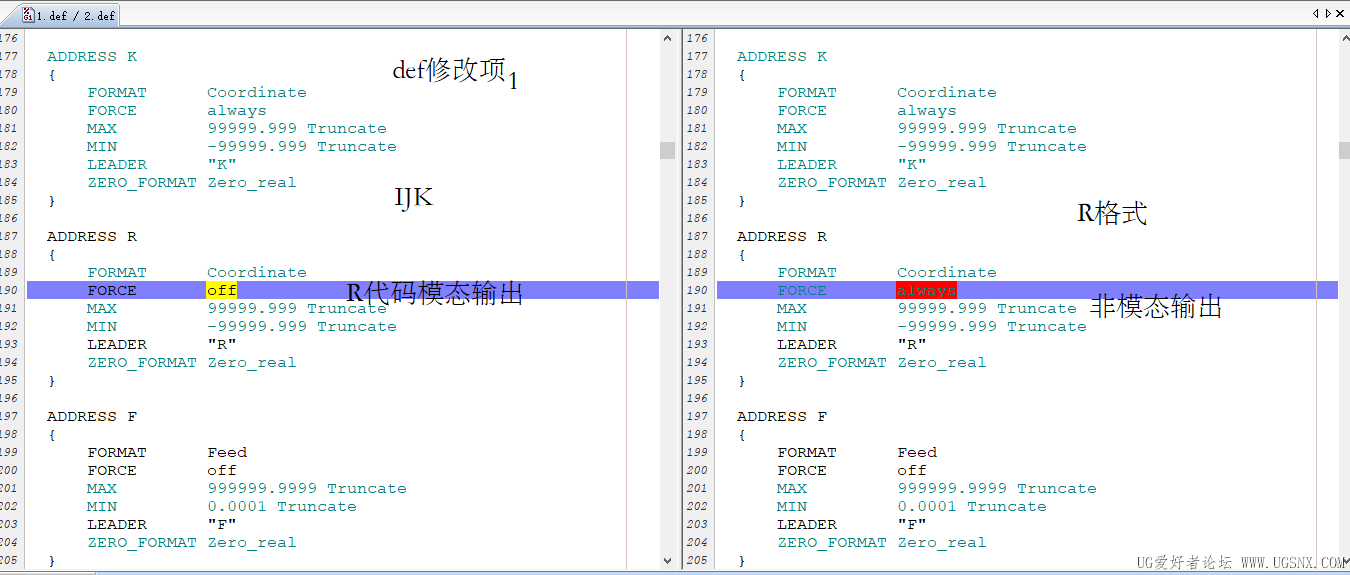Click "0.0001 Truncate" in right pane
This screenshot has width=1350, height=575.
(972, 507)
